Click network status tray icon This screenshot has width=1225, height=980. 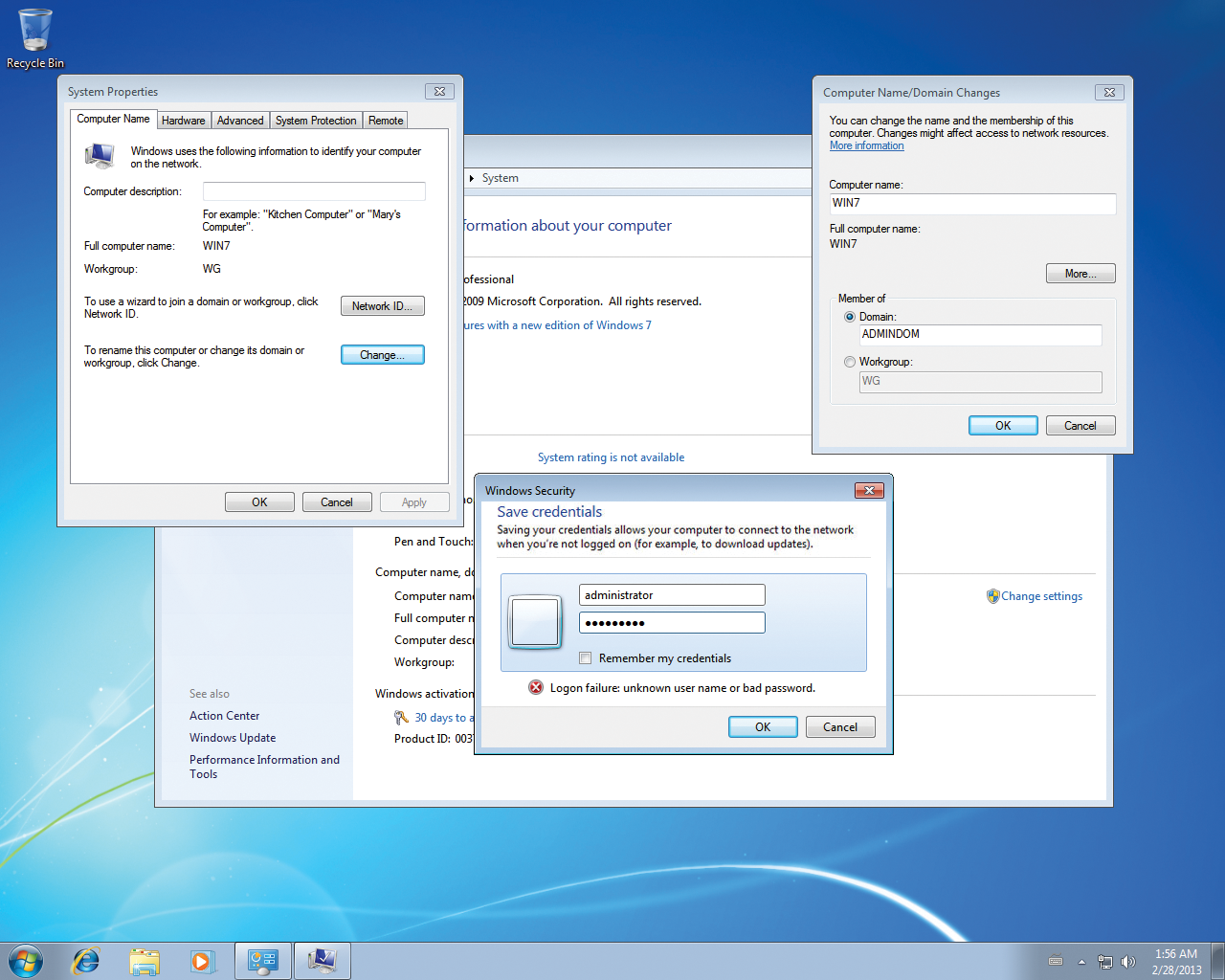point(1105,962)
